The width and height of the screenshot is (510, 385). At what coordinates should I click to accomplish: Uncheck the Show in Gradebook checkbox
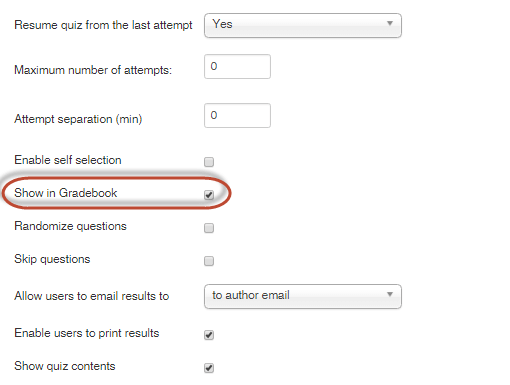[x=209, y=195]
